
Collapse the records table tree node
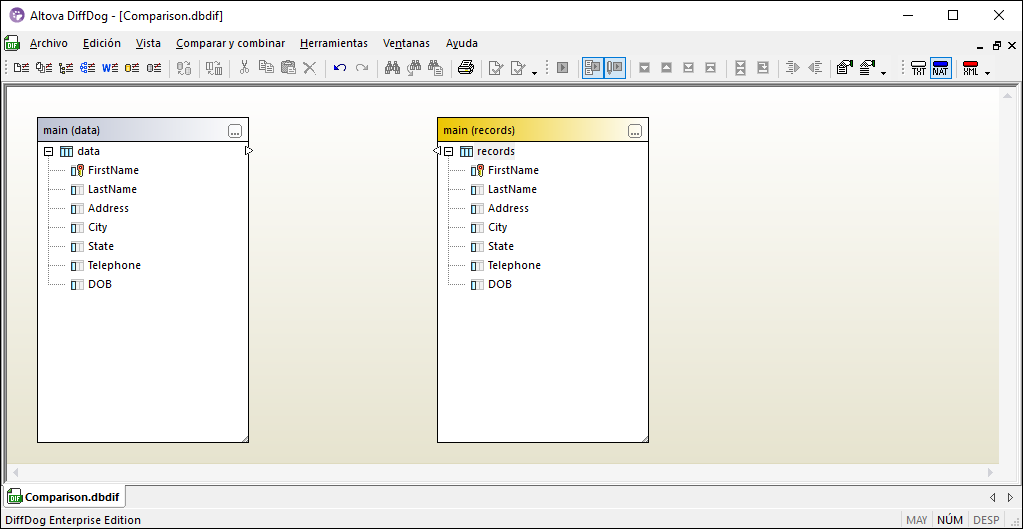pos(449,152)
